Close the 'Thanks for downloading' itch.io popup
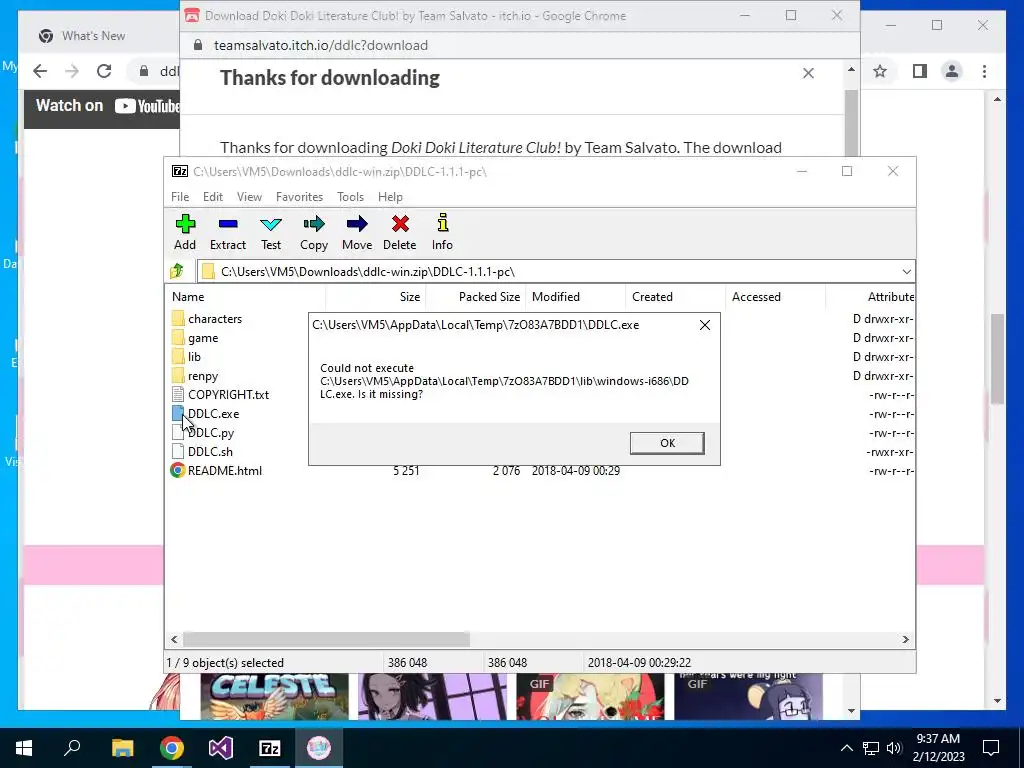The width and height of the screenshot is (1024, 768). coord(808,73)
